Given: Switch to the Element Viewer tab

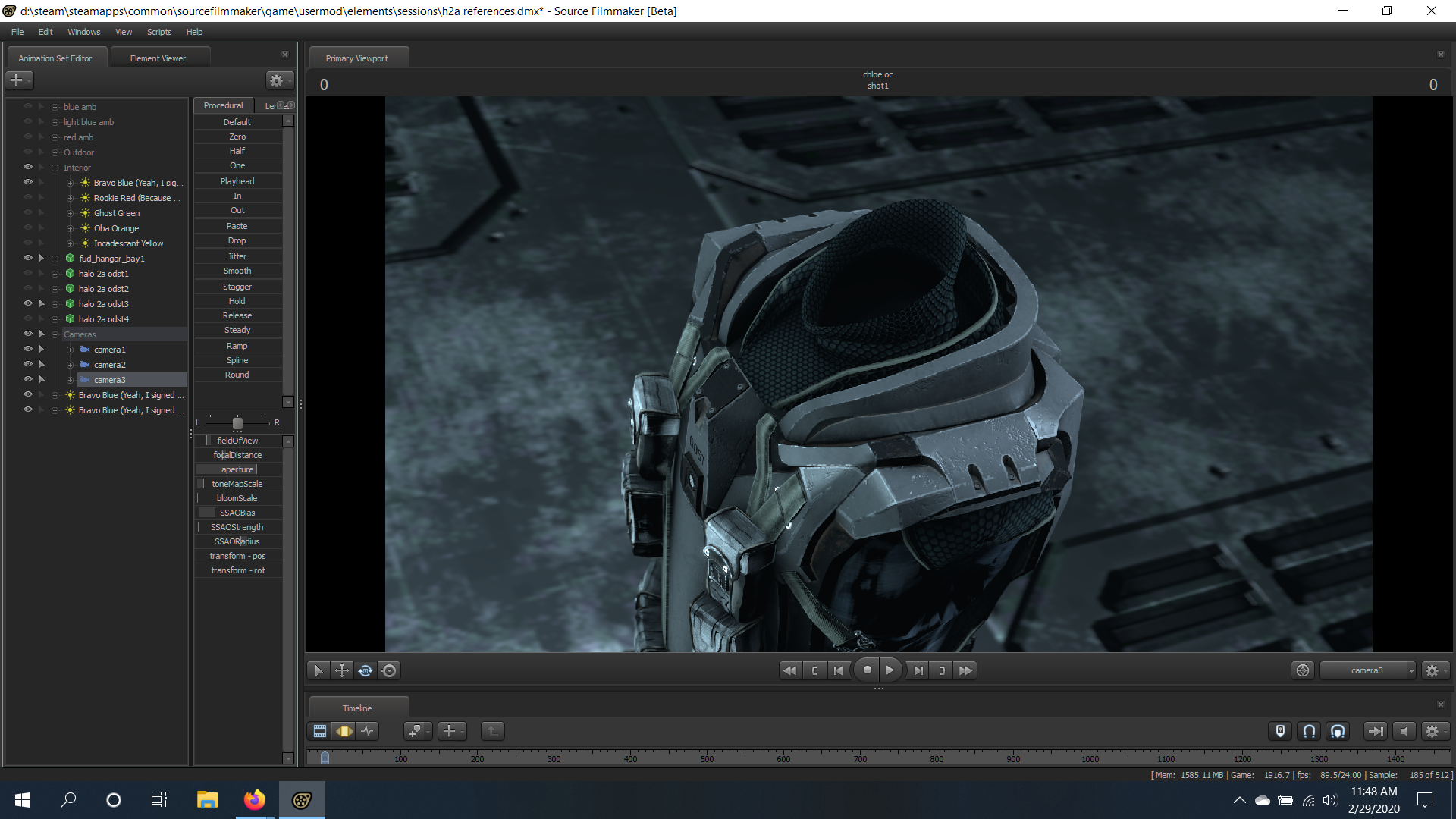Looking at the screenshot, I should (158, 58).
